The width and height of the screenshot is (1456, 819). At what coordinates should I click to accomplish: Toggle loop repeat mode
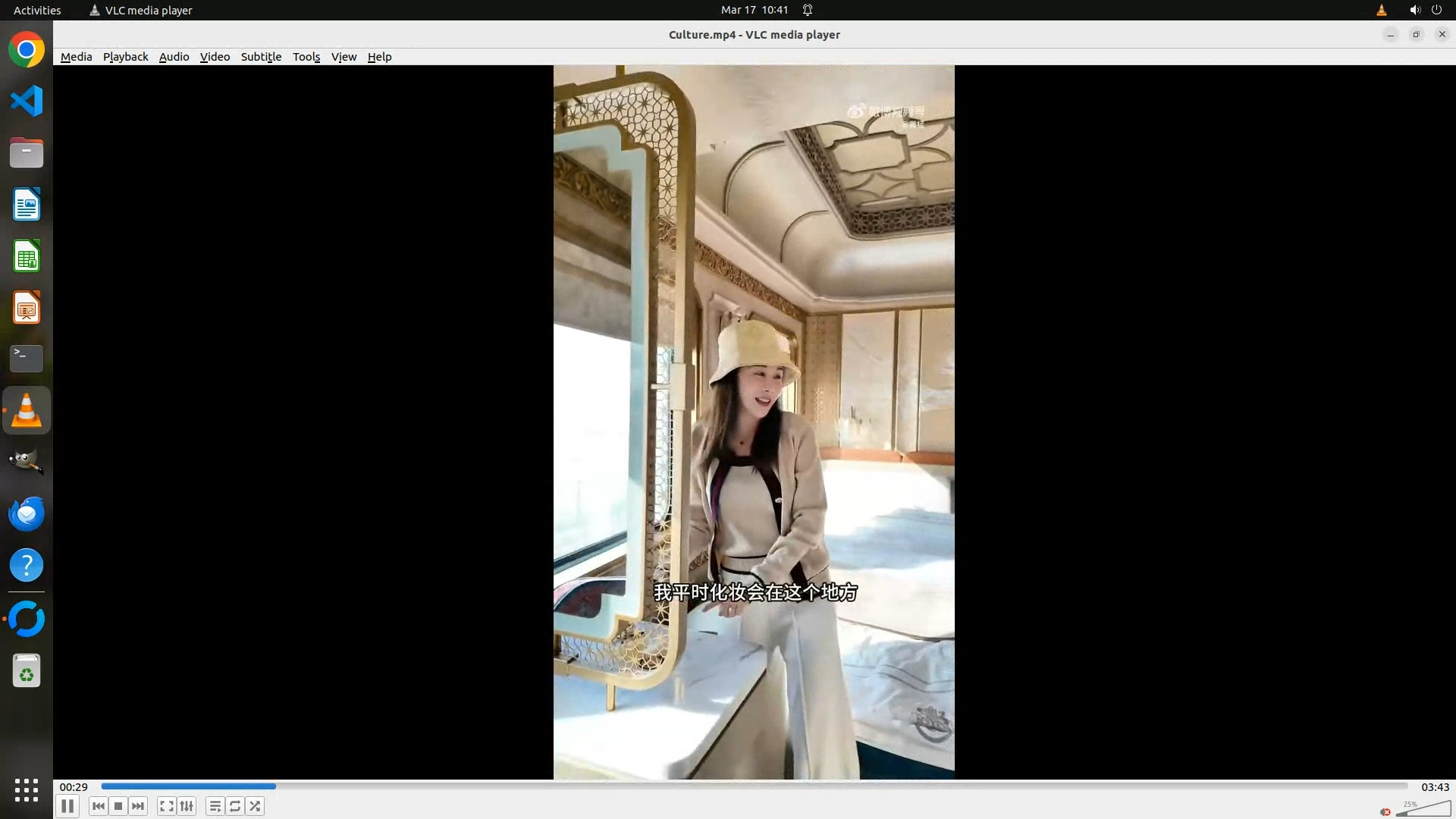pos(235,806)
